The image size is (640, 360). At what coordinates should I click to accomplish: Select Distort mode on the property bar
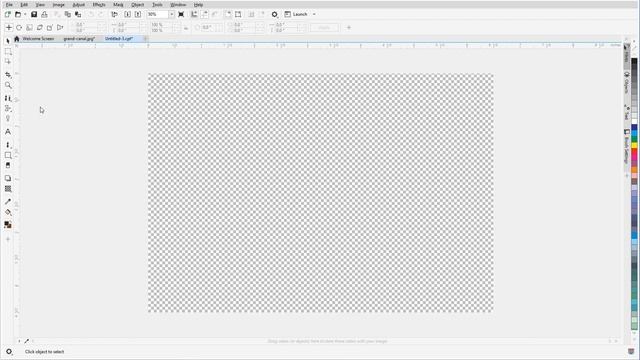(50, 28)
